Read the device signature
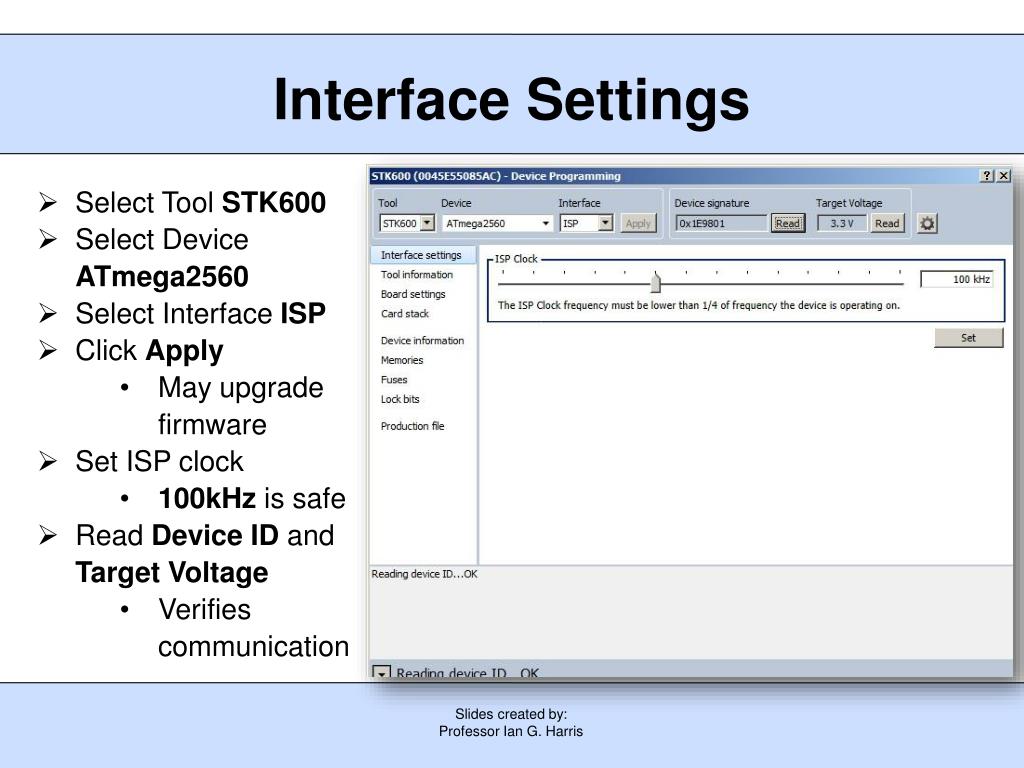This screenshot has height=768, width=1024. (788, 223)
